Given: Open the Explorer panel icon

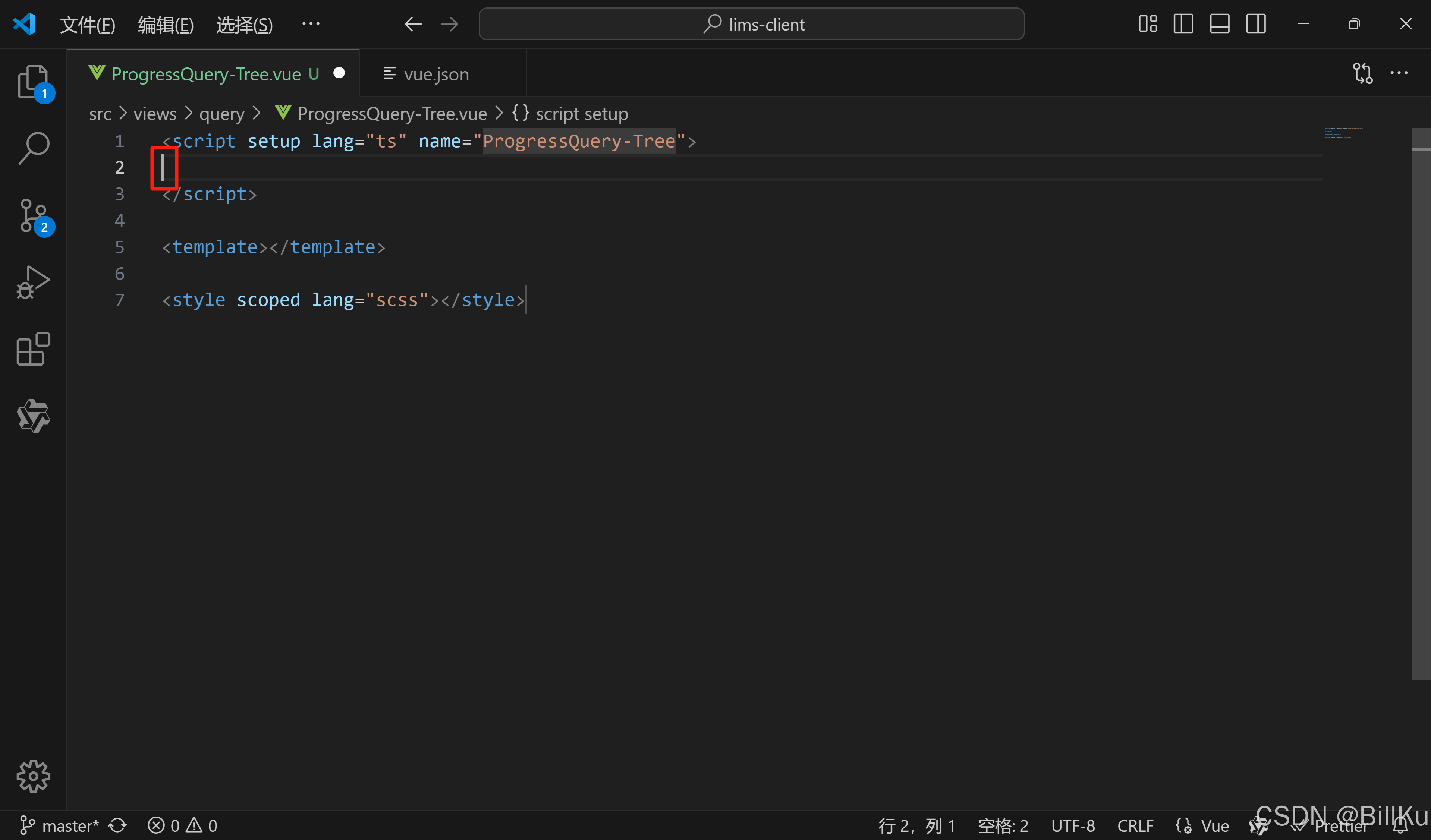Looking at the screenshot, I should (x=33, y=82).
